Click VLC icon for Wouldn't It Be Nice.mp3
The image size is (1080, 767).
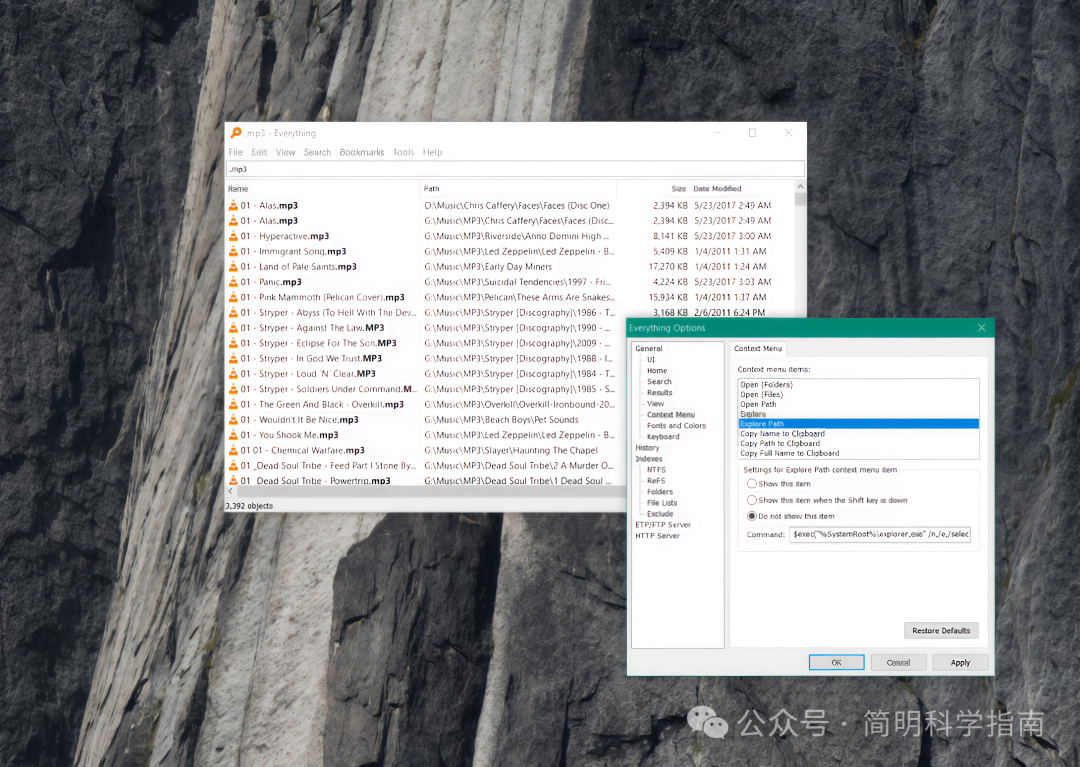pos(233,420)
